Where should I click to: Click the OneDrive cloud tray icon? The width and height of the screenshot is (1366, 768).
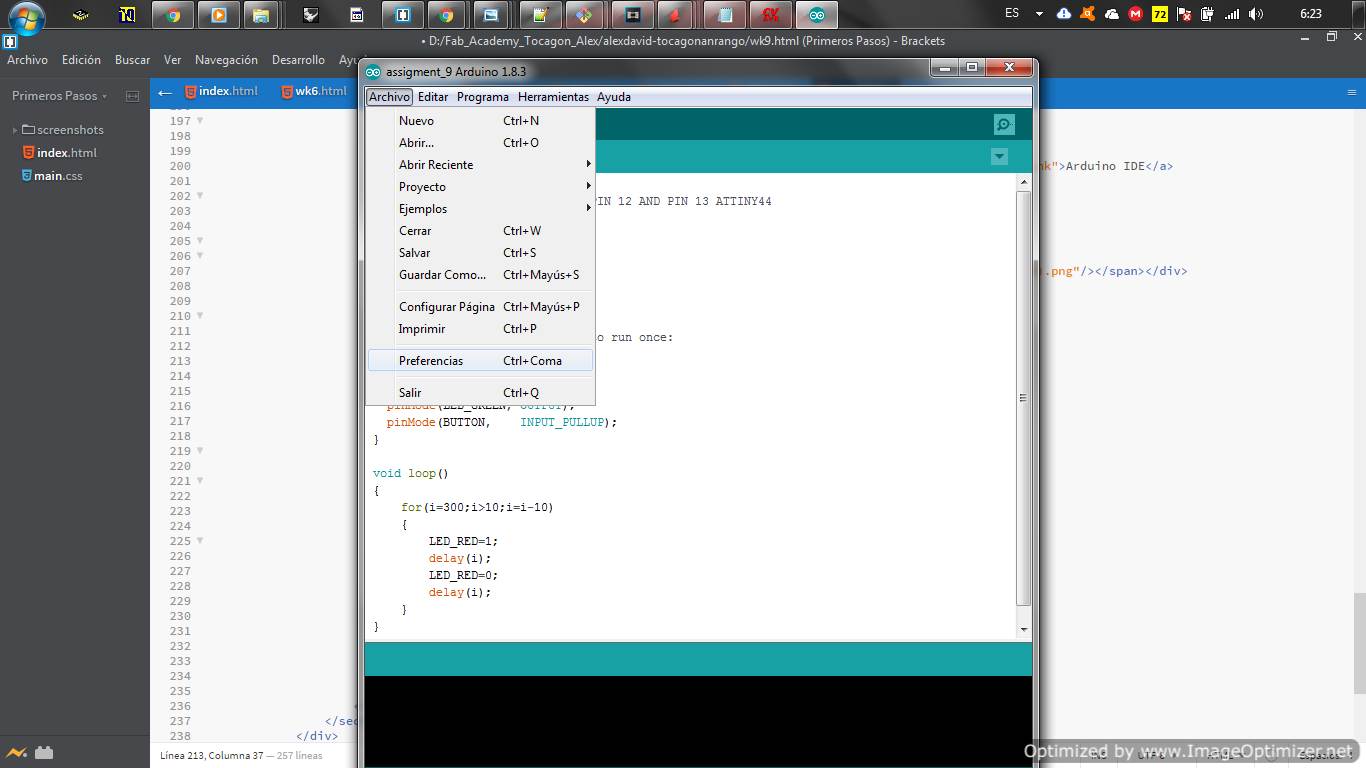[1111, 14]
